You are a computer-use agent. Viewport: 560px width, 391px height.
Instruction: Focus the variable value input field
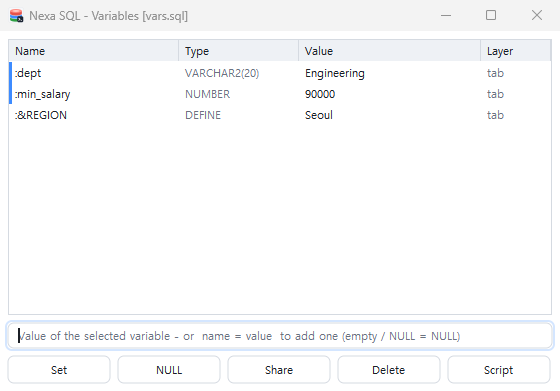point(280,336)
